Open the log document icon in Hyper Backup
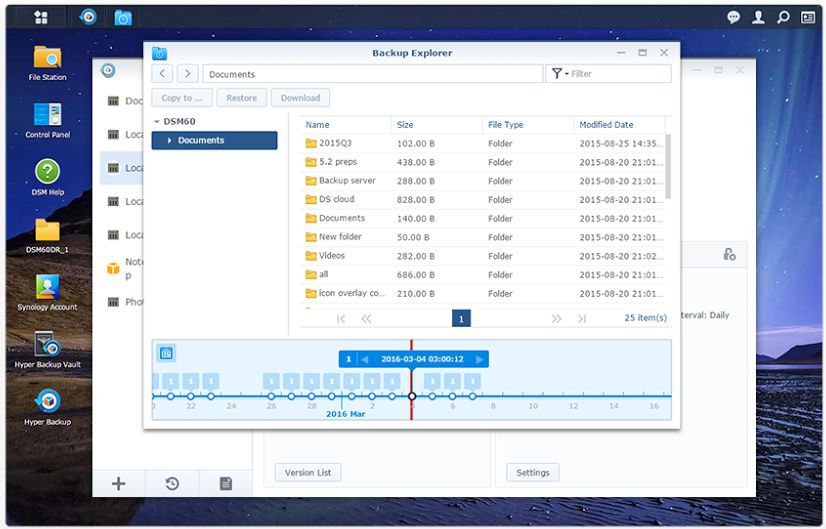This screenshot has width=826, height=529. (x=225, y=483)
